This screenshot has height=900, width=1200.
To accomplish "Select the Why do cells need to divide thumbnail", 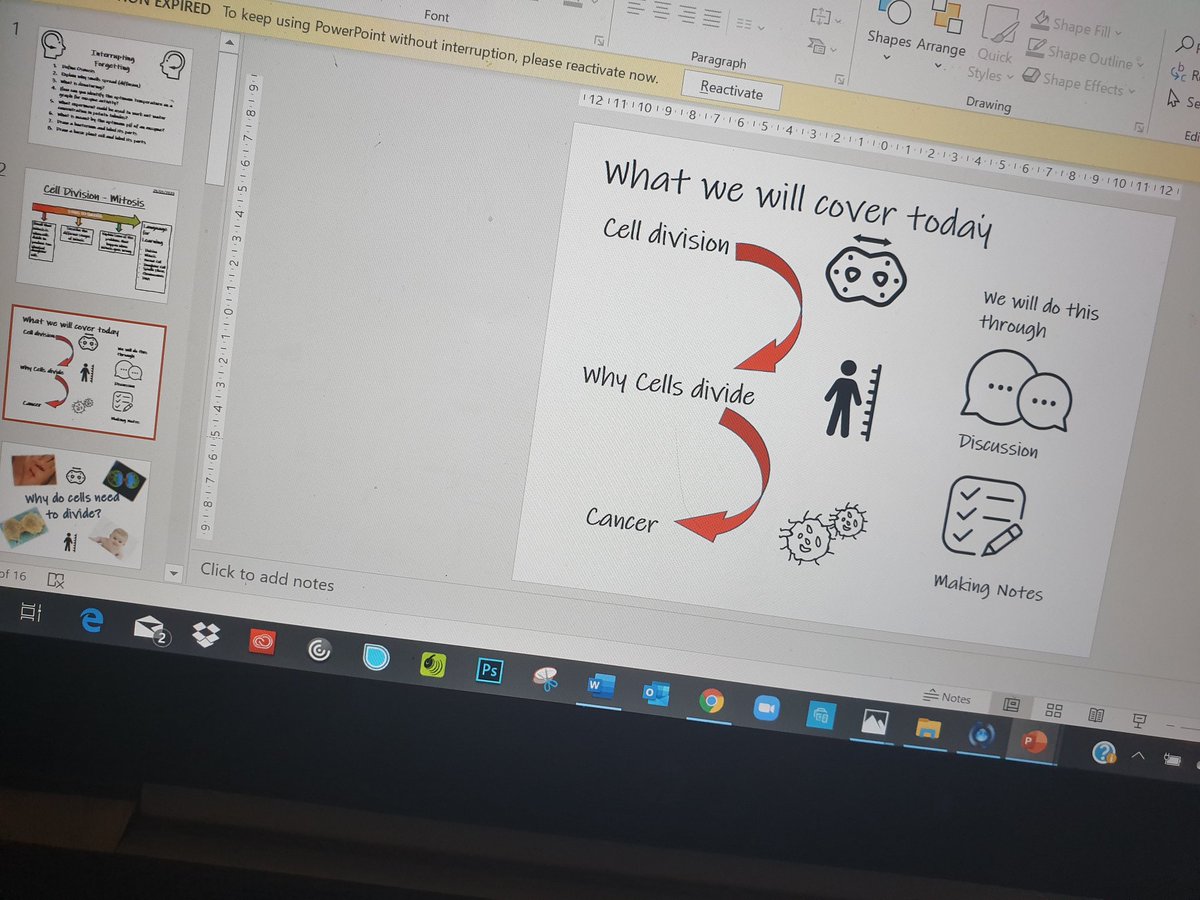I will (74, 505).
